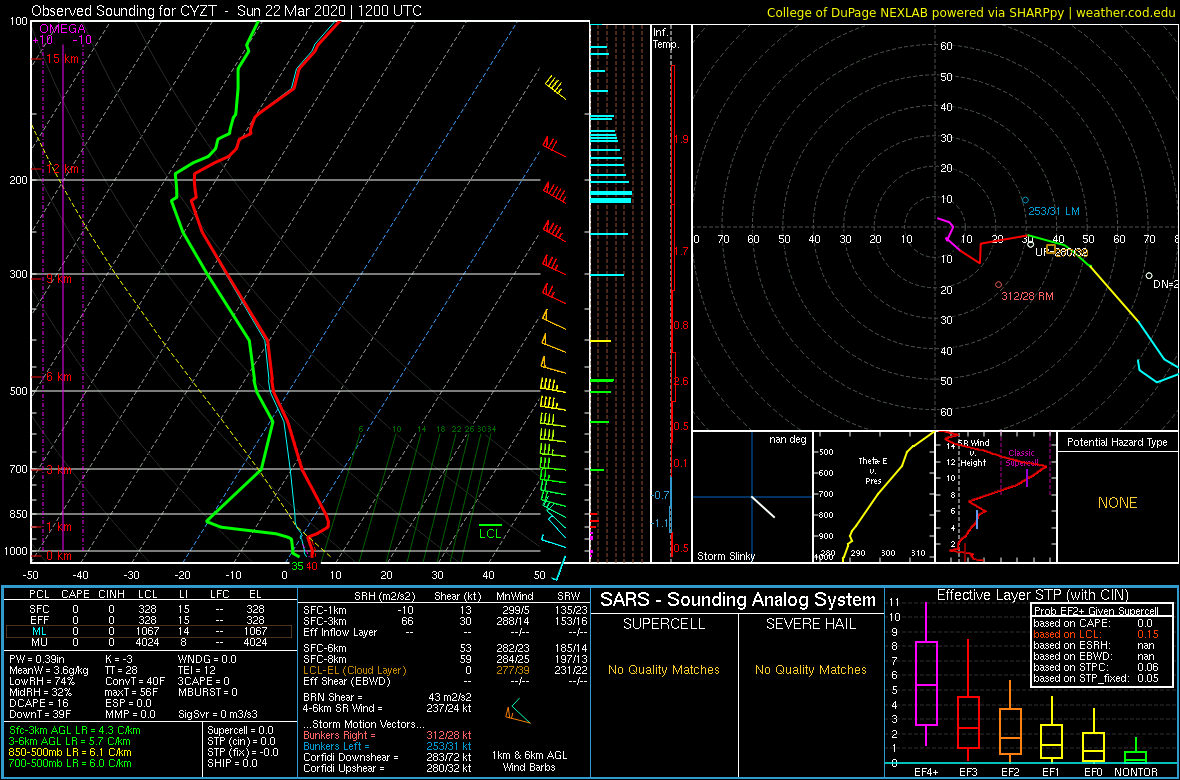
Task: Click the based on STPC: 0.06 line
Action: click(1097, 667)
